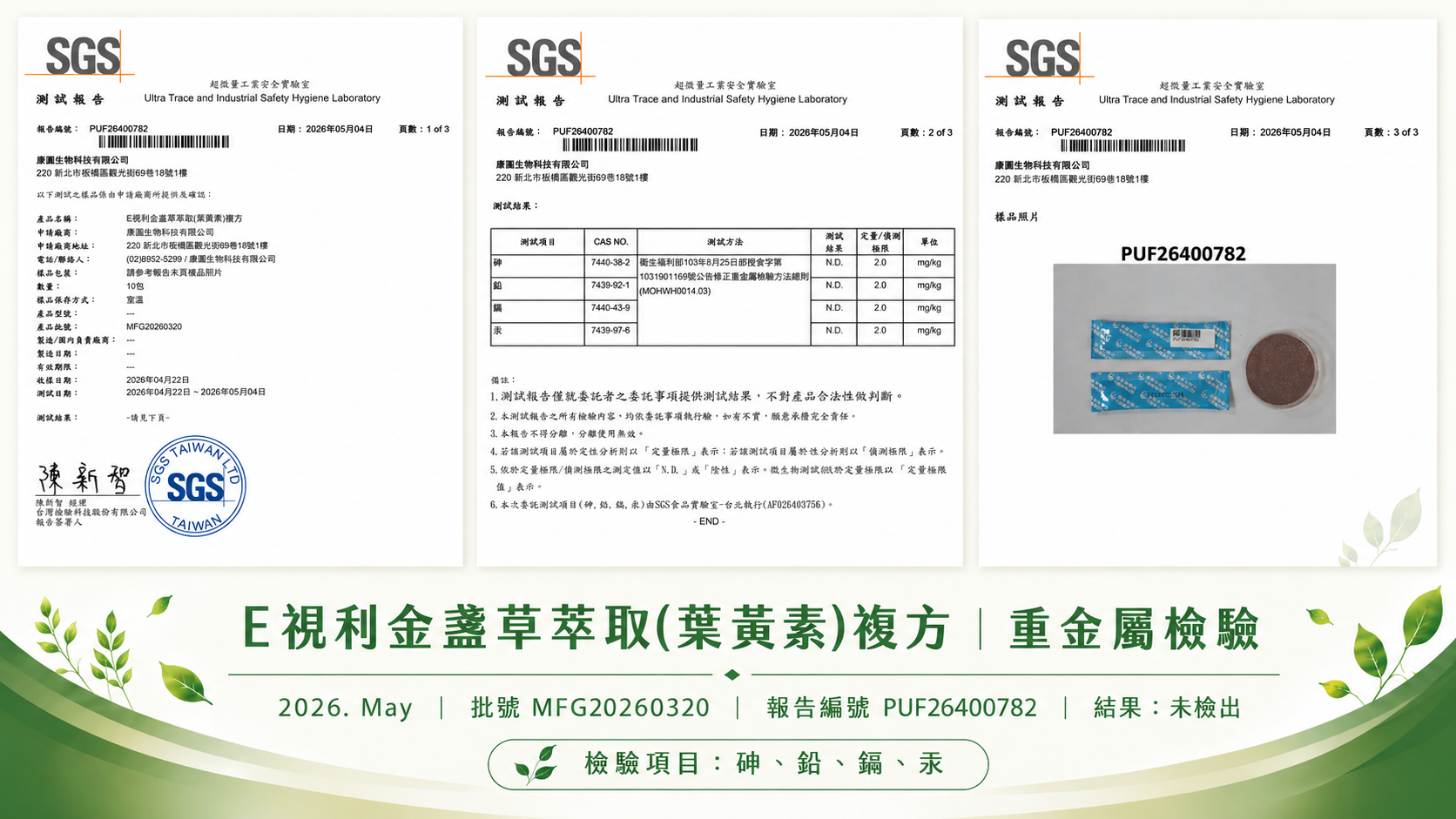
Task: Click the banner title E視利金盞草萃取(葉黃素)複方
Action: pos(597,628)
